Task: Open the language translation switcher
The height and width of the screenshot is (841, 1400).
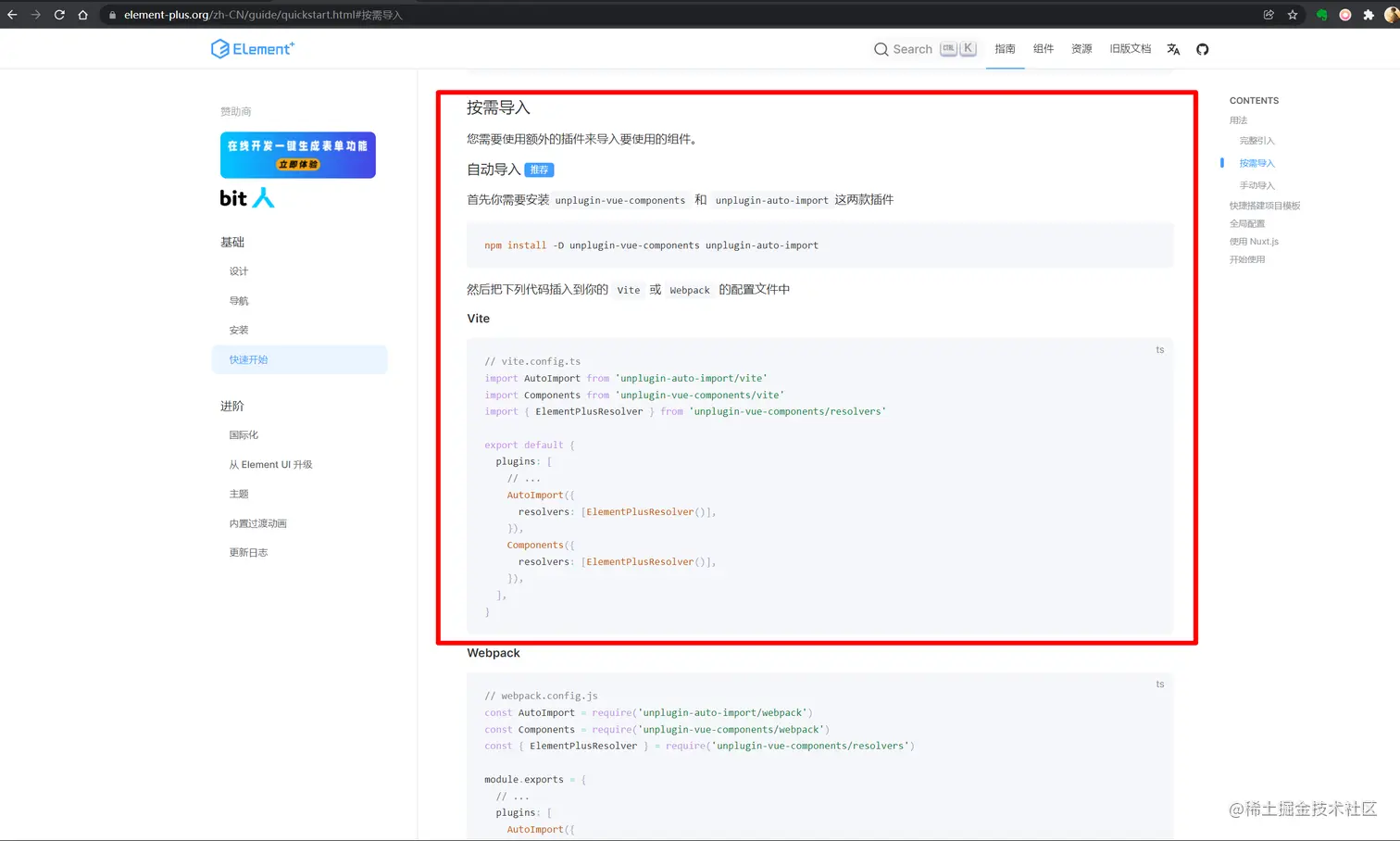Action: pos(1173,49)
